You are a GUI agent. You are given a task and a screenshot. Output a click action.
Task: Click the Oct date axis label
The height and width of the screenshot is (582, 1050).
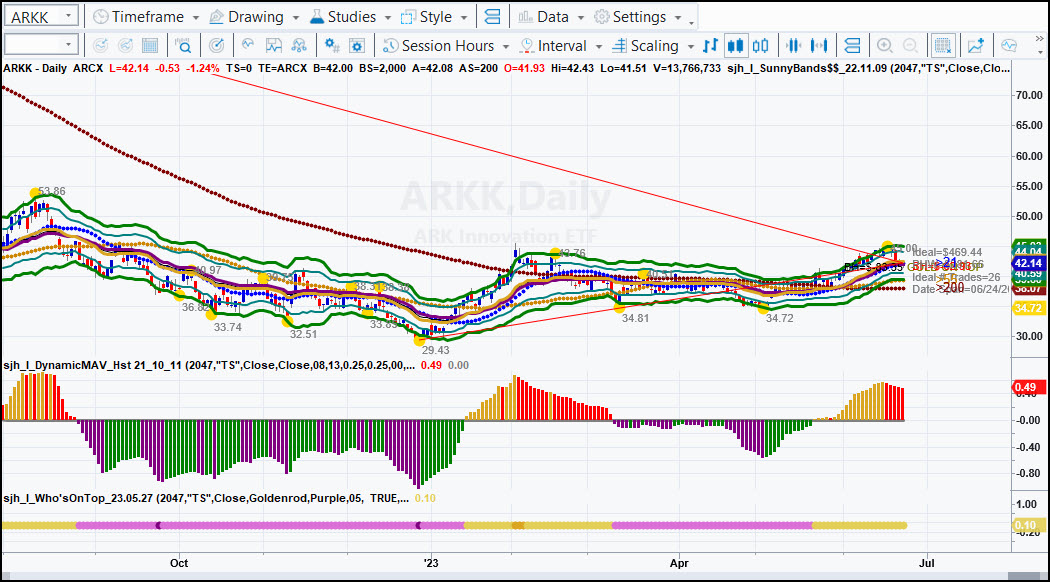click(179, 563)
